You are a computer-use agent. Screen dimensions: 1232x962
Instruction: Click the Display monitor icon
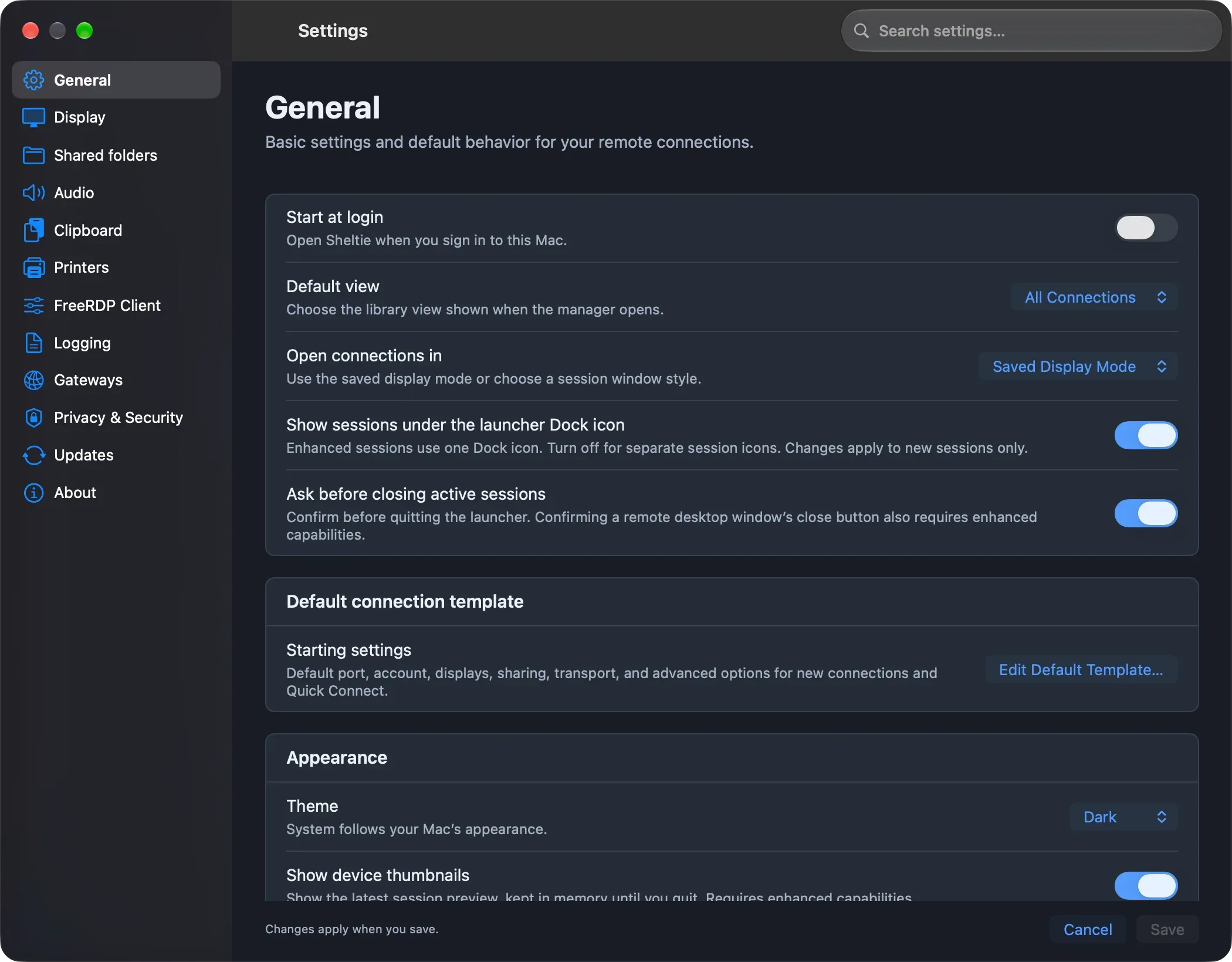point(33,117)
